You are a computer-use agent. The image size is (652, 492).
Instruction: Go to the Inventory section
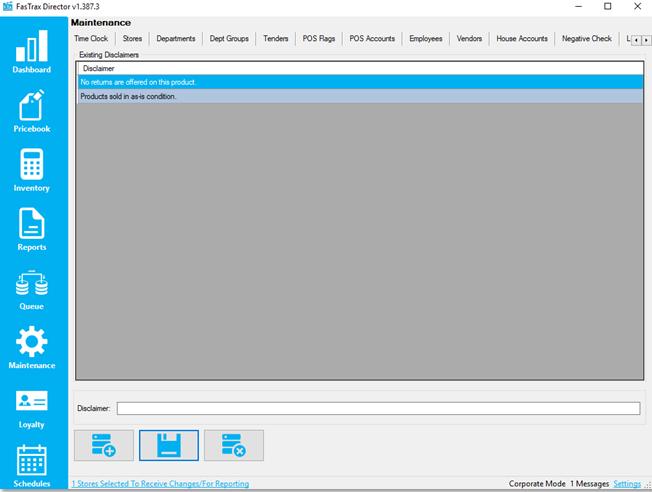pyautogui.click(x=32, y=170)
